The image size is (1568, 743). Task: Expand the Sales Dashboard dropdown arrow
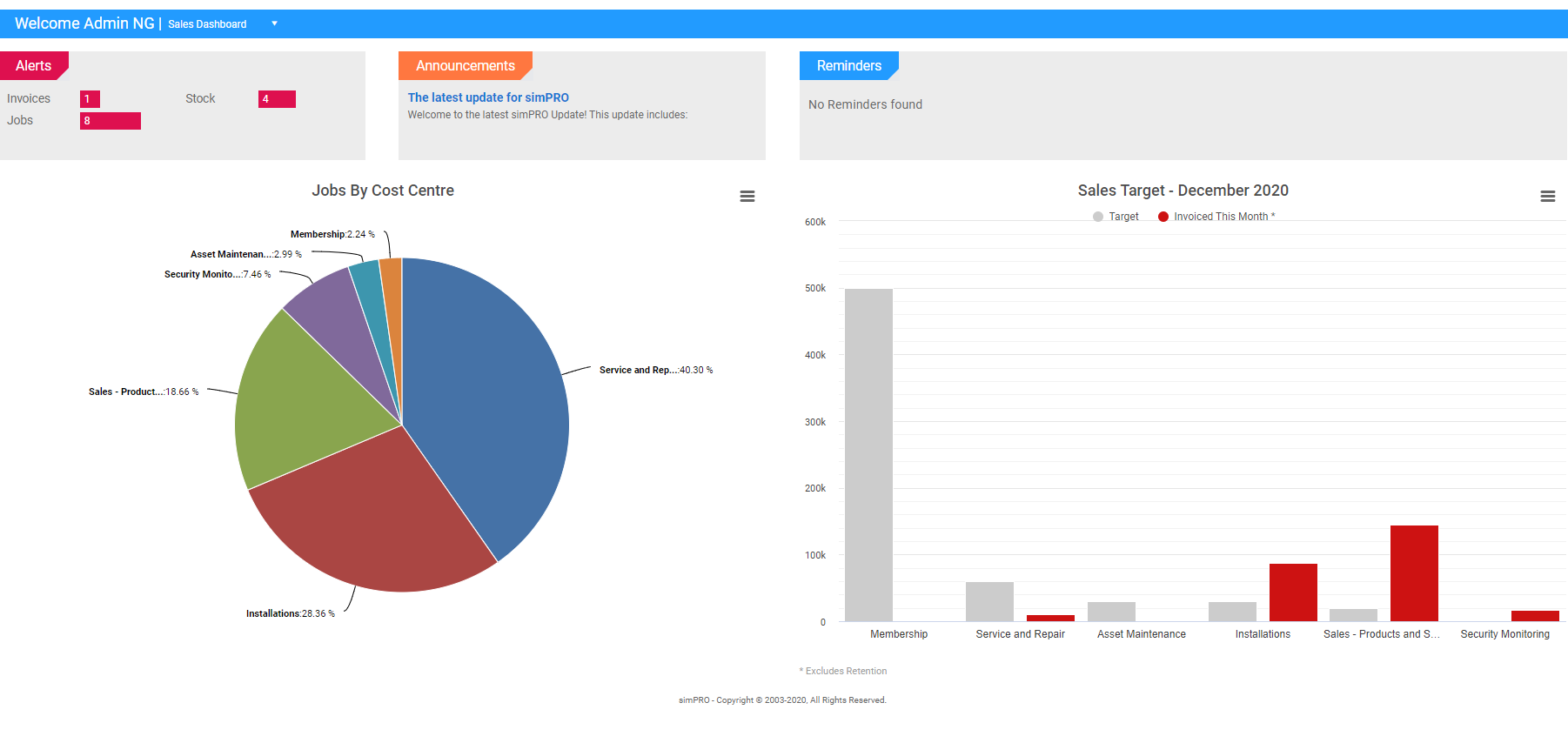(274, 23)
